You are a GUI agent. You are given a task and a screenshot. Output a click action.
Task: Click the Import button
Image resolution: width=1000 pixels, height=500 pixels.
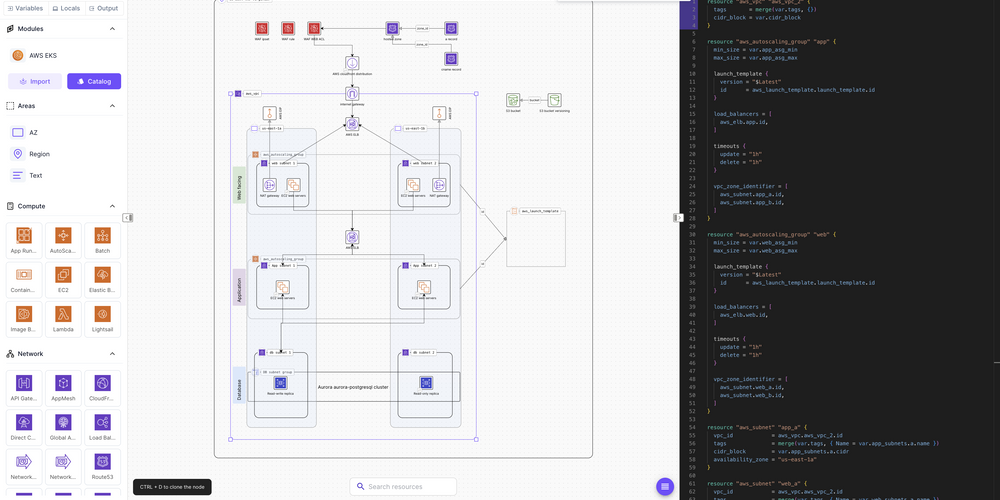coord(35,81)
